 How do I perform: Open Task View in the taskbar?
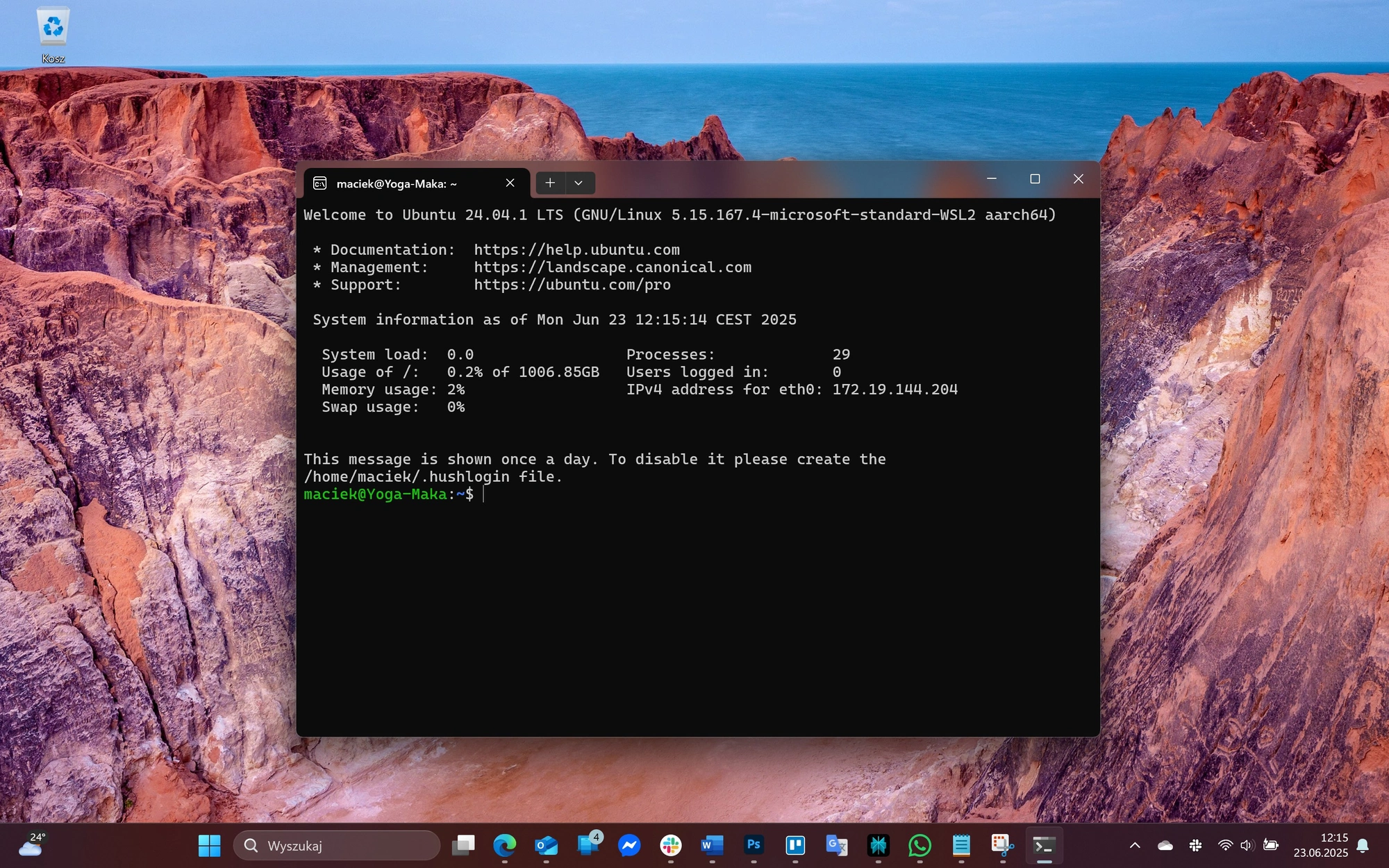pos(463,845)
